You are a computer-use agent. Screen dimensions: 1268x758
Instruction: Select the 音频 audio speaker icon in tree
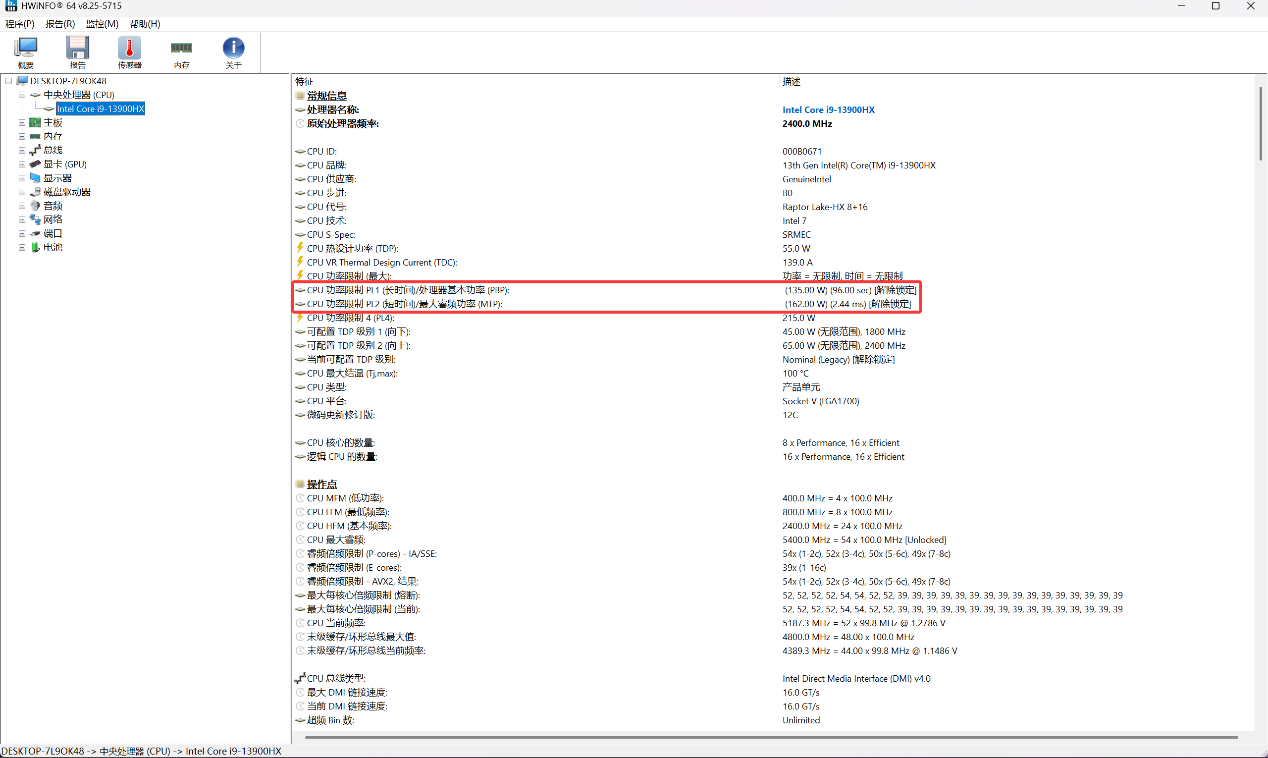point(35,205)
